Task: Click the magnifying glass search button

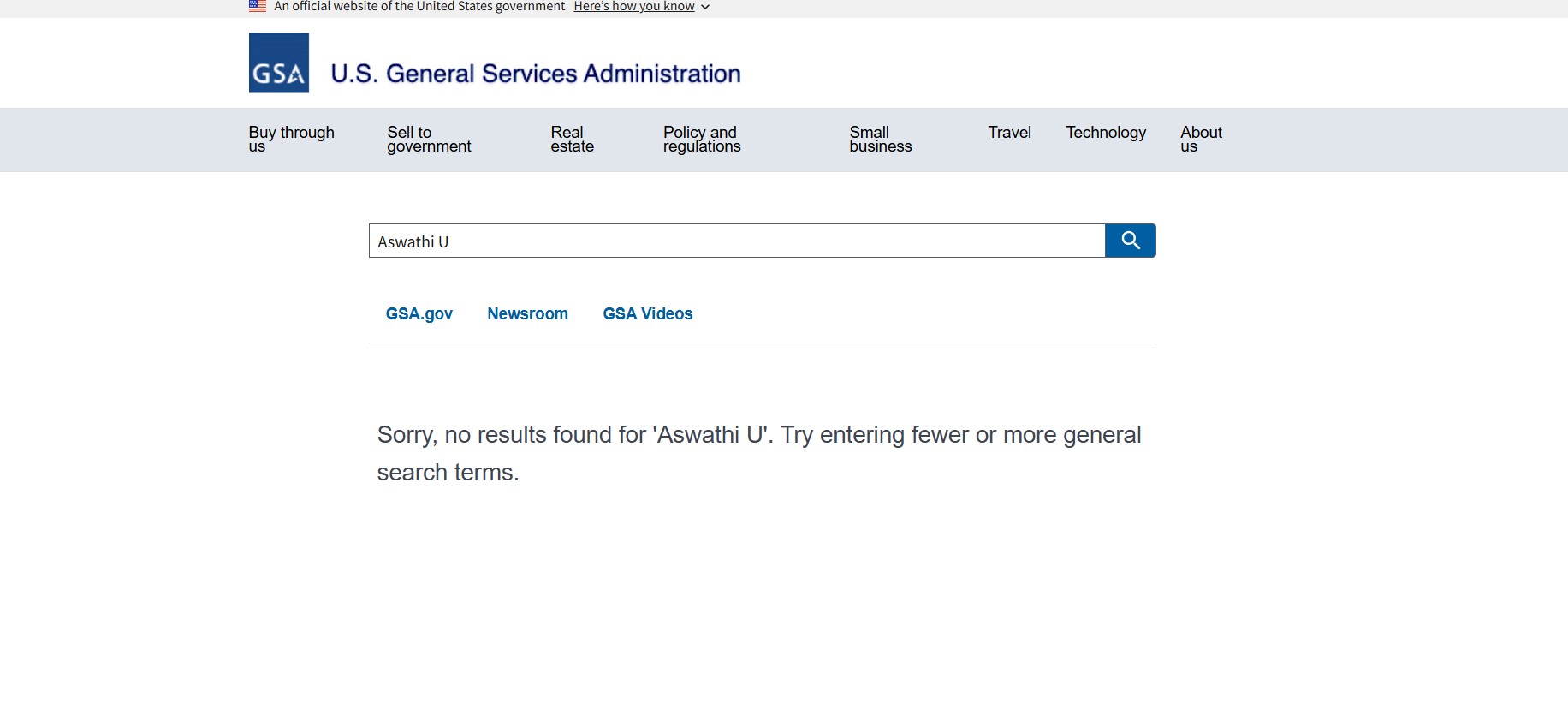Action: click(1130, 241)
